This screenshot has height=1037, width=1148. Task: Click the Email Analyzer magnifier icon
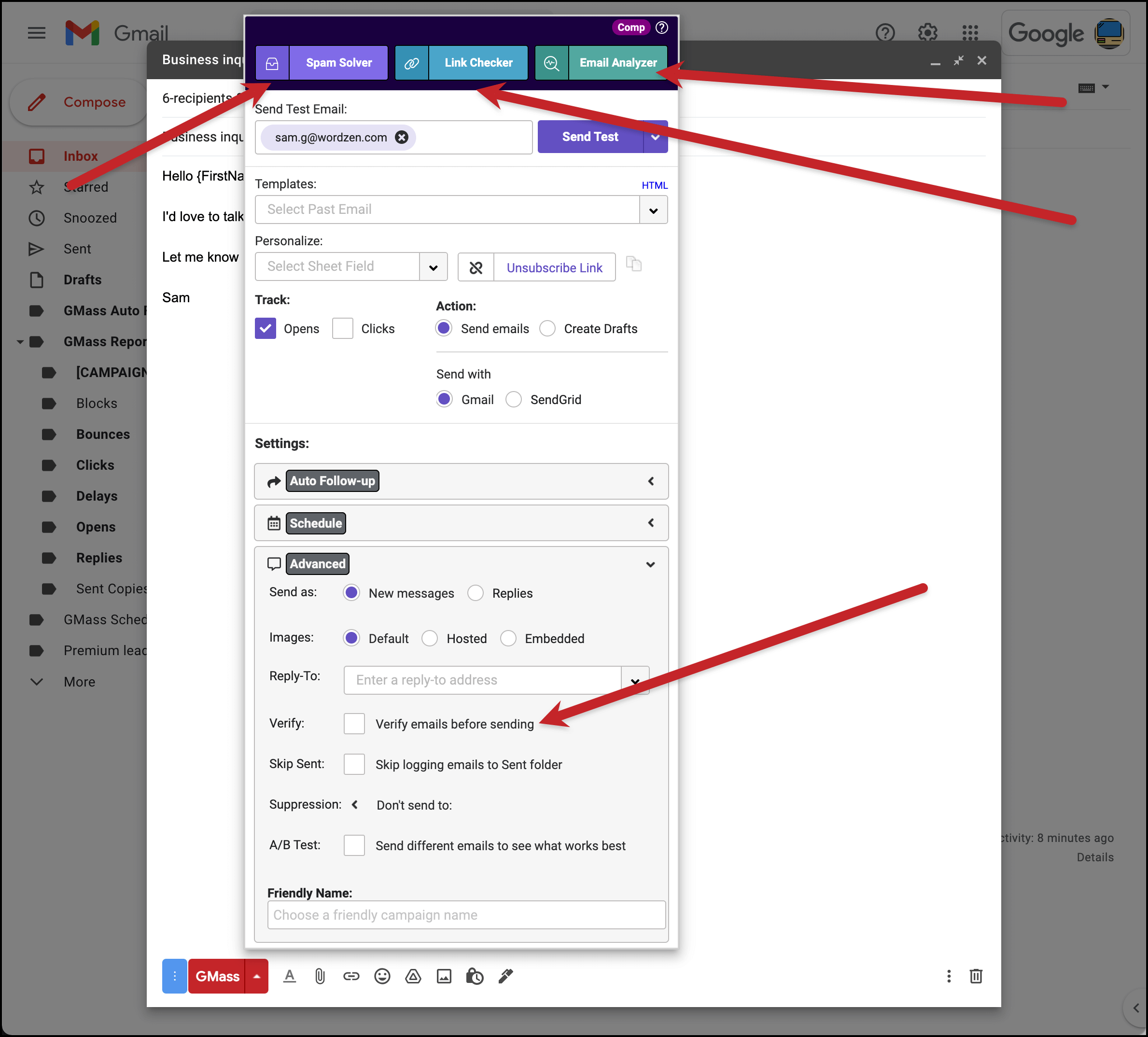coord(551,63)
